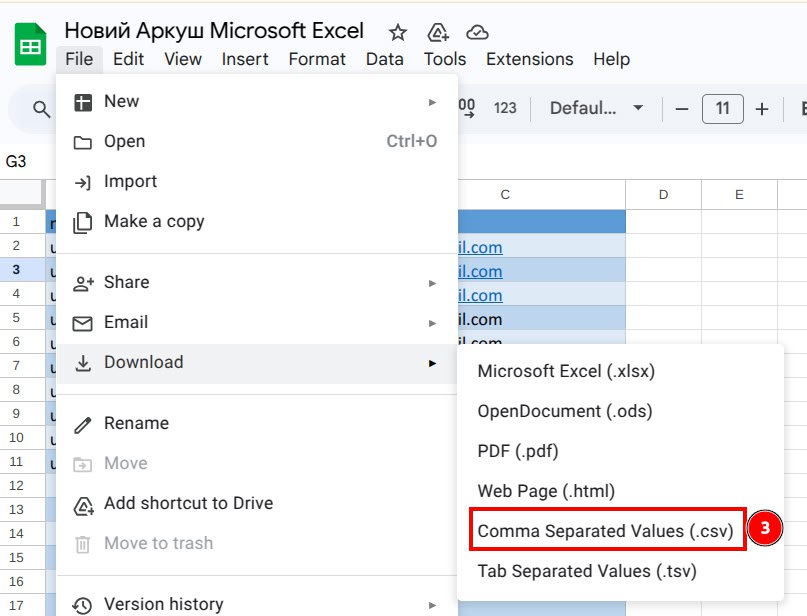
Task: Increase font size with the plus button
Action: point(762,109)
